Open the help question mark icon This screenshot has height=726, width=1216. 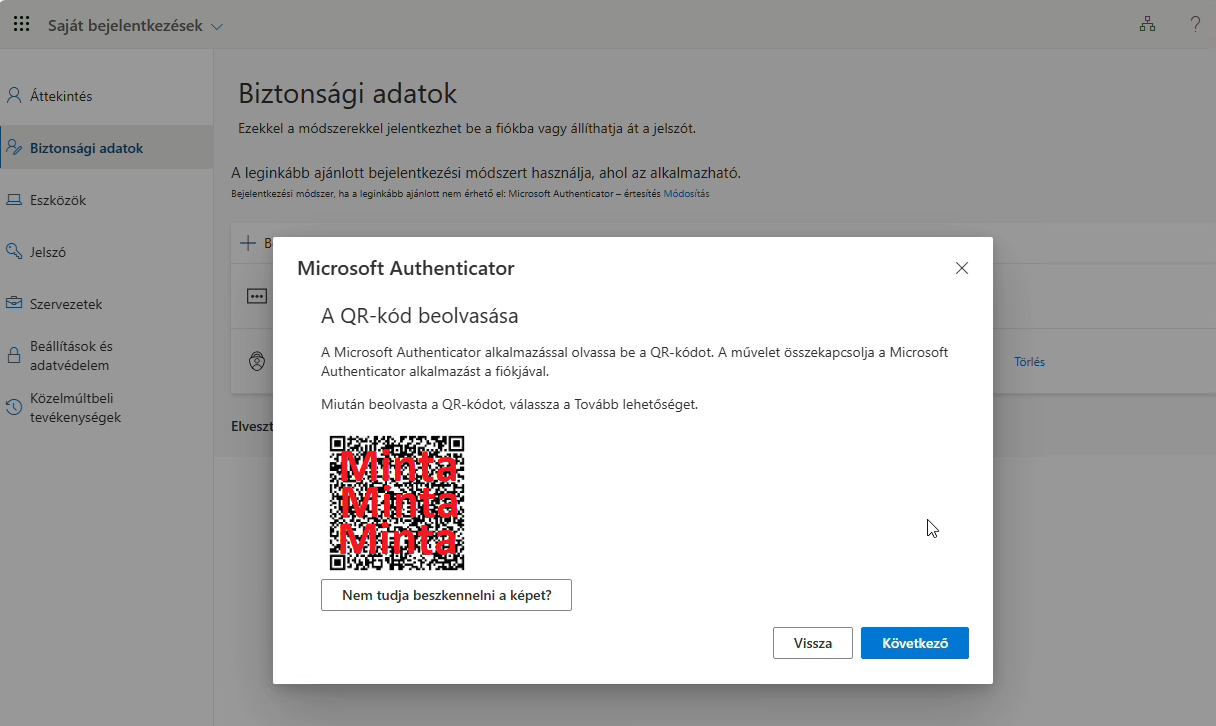tap(1195, 25)
